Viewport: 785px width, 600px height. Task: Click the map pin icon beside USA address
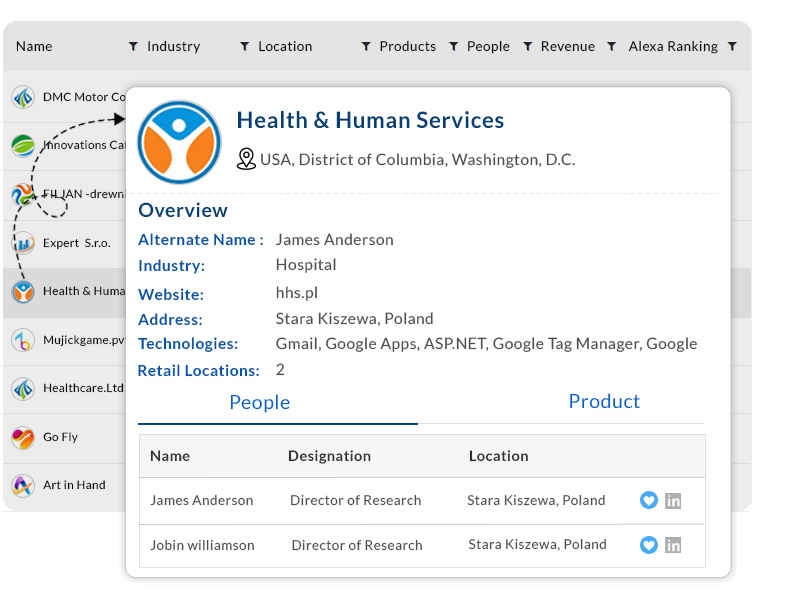coord(246,159)
